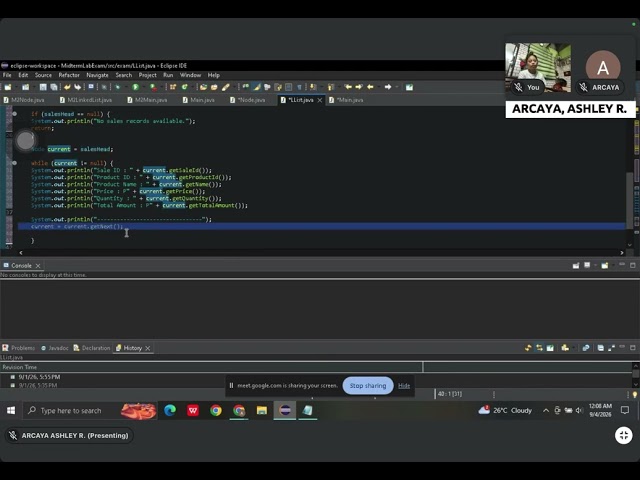
Task: Collapse the if (salesHead == null) code block
Action: 14,114
